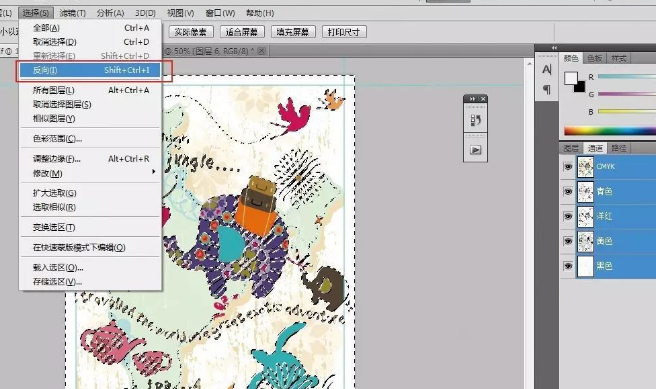Switch to the 路径 tab
The height and width of the screenshot is (389, 656).
(x=618, y=148)
